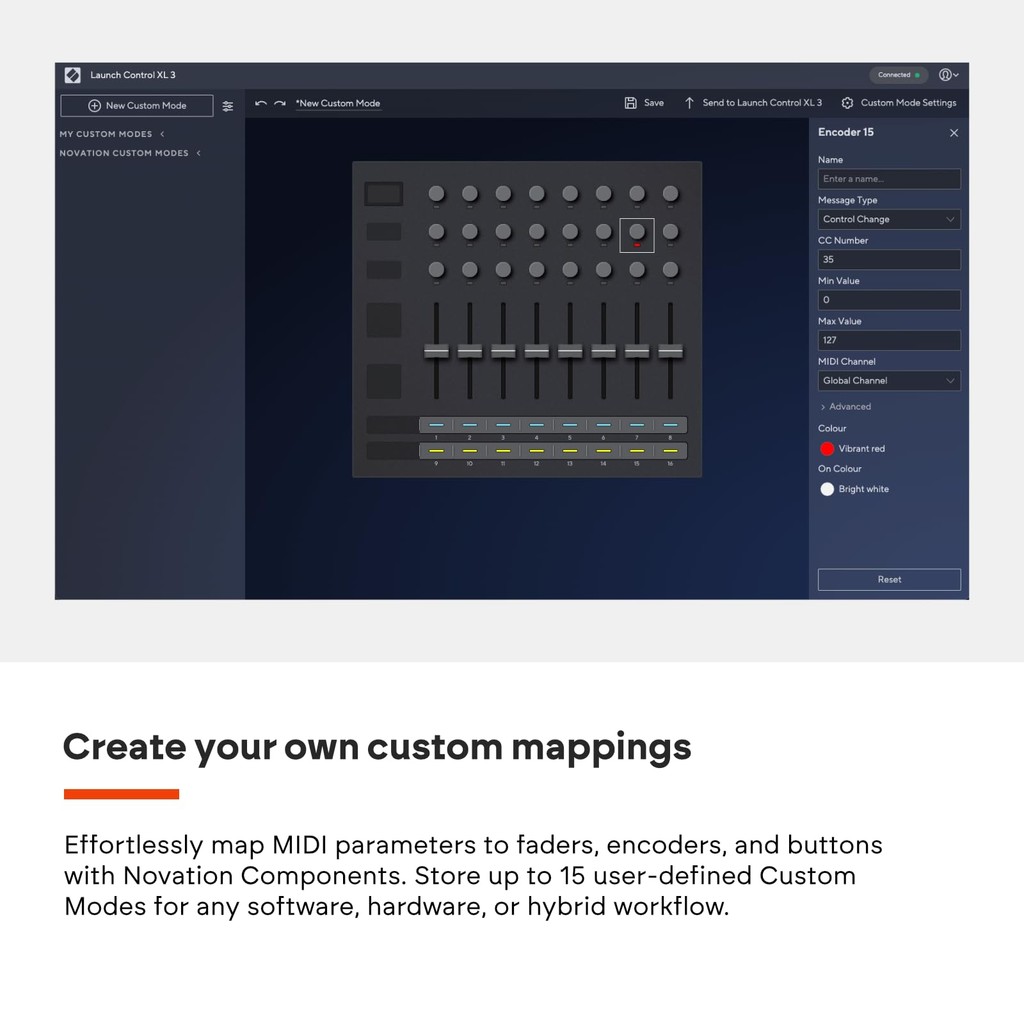Open the user account icon menu
This screenshot has width=1024, height=1024.
(948, 75)
